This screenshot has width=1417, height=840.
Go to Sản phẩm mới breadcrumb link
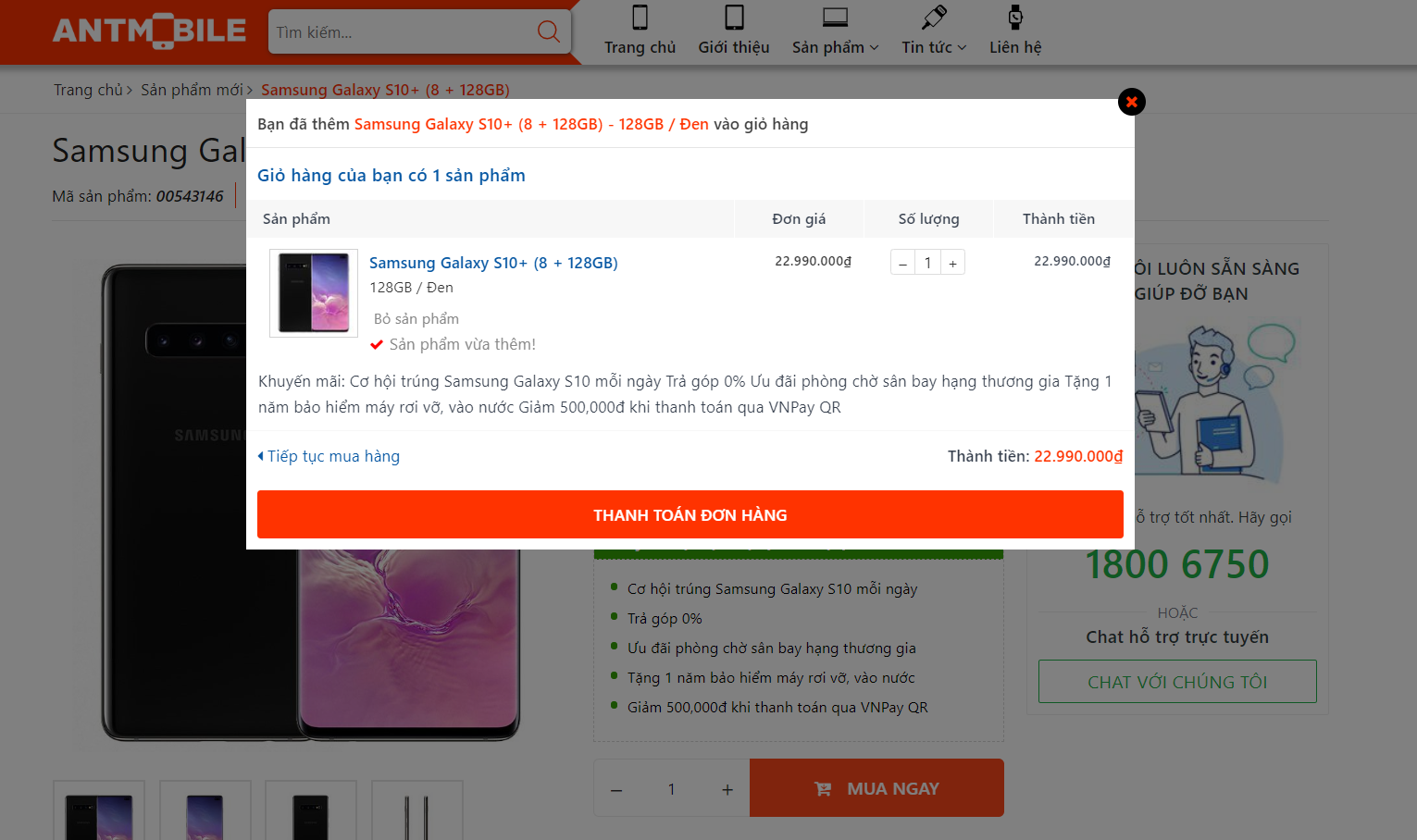click(x=192, y=90)
